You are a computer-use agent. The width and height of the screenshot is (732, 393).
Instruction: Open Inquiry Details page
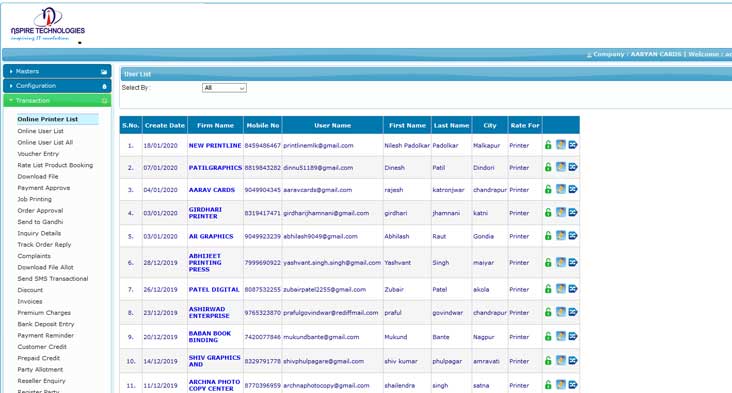(39, 233)
